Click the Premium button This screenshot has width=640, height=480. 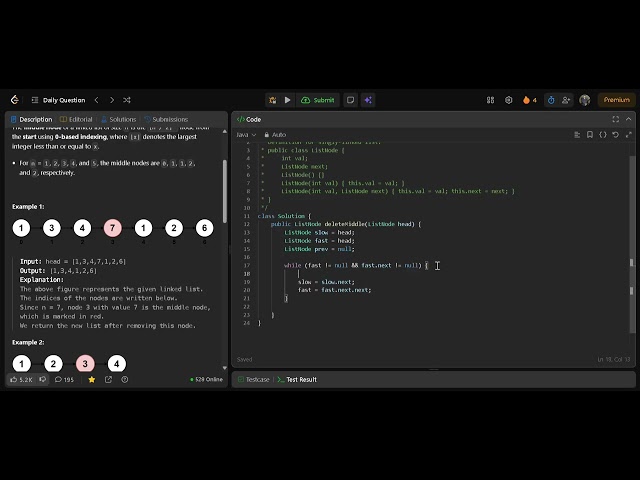(x=617, y=100)
